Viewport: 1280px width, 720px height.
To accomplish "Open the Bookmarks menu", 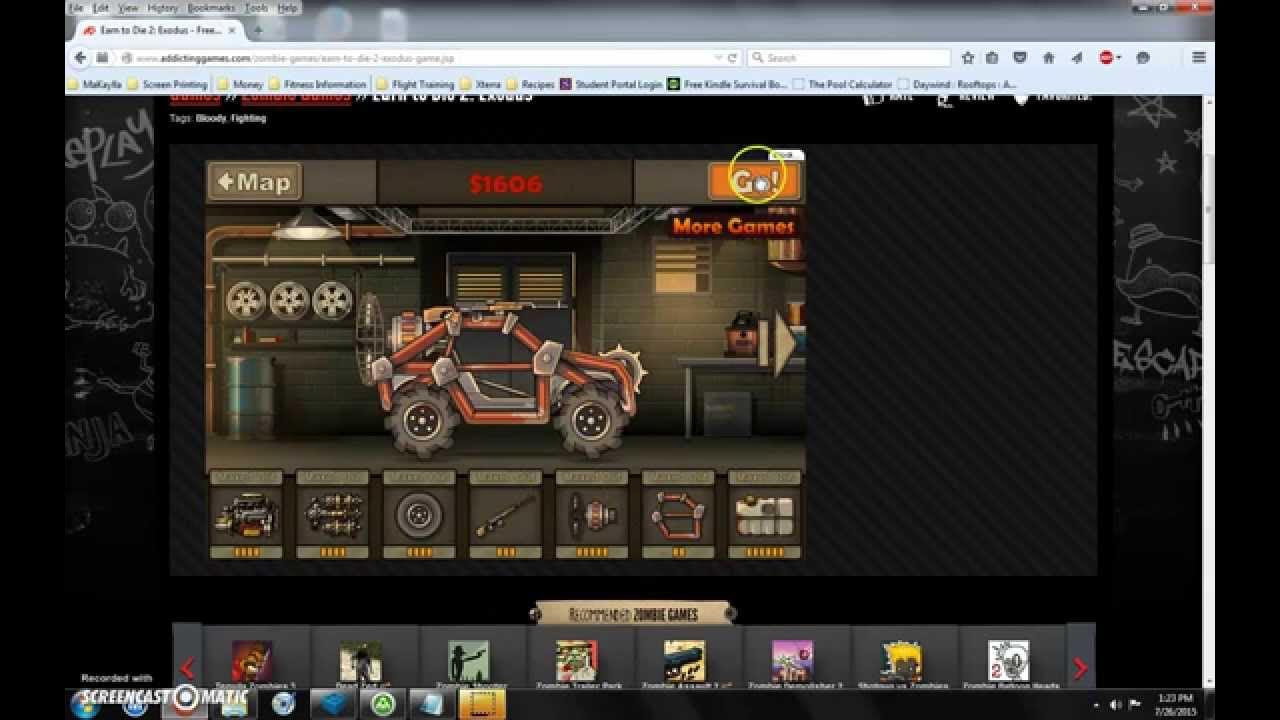I will pos(212,8).
